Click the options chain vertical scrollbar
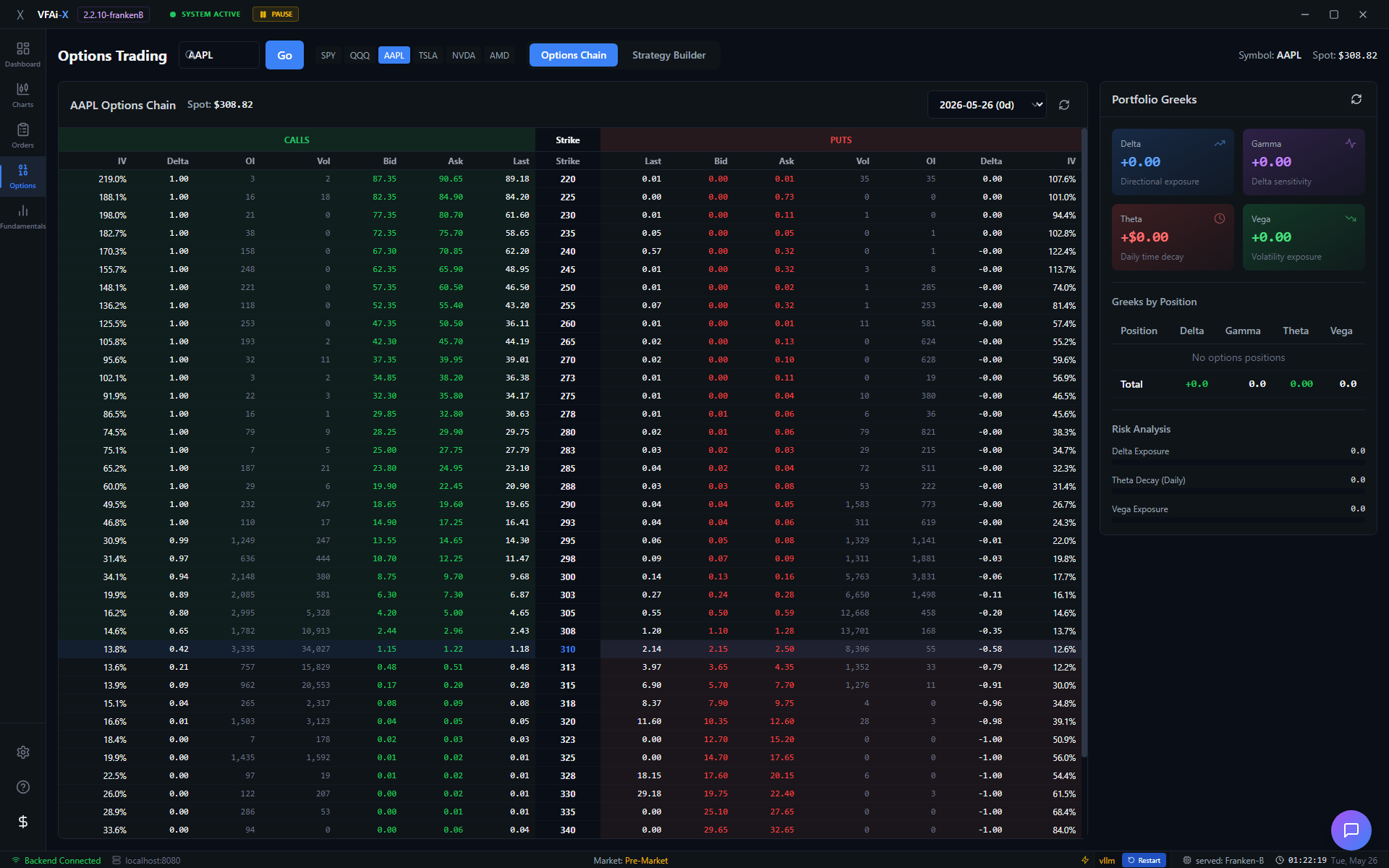This screenshot has width=1389, height=868. tap(1084, 443)
